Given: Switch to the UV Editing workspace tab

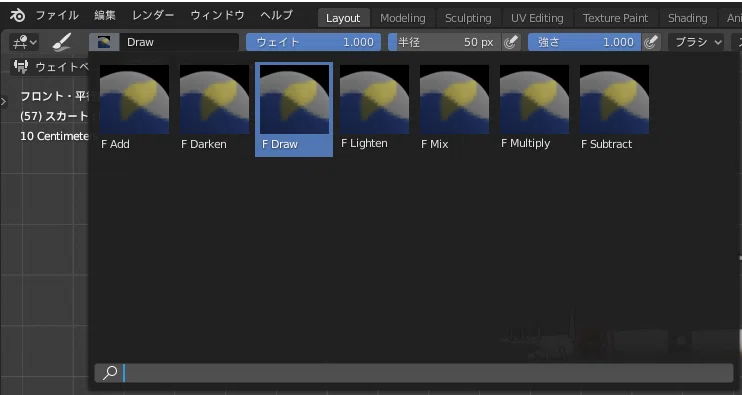Looking at the screenshot, I should [x=537, y=18].
